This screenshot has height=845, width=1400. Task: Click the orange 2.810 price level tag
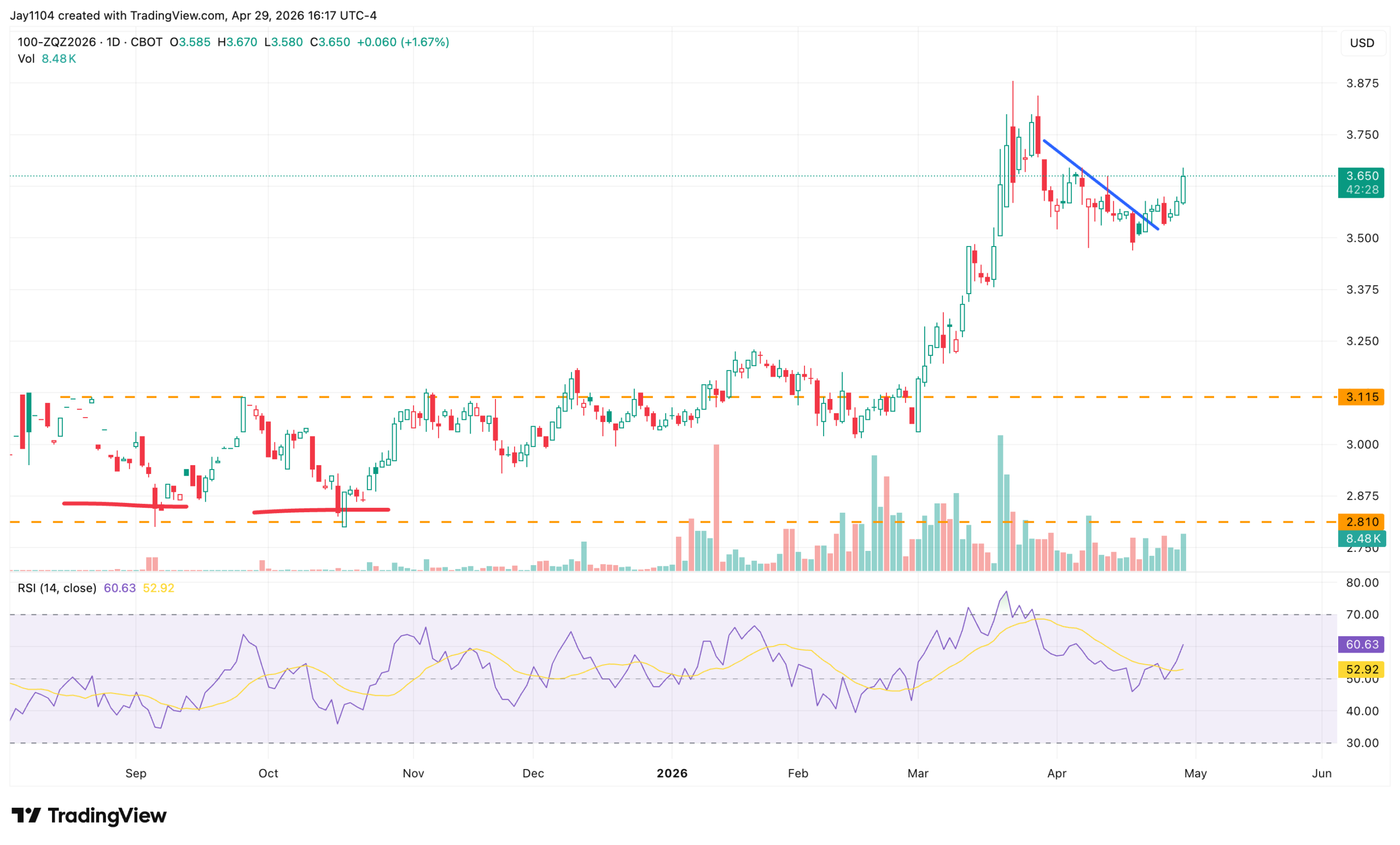pyautogui.click(x=1361, y=521)
